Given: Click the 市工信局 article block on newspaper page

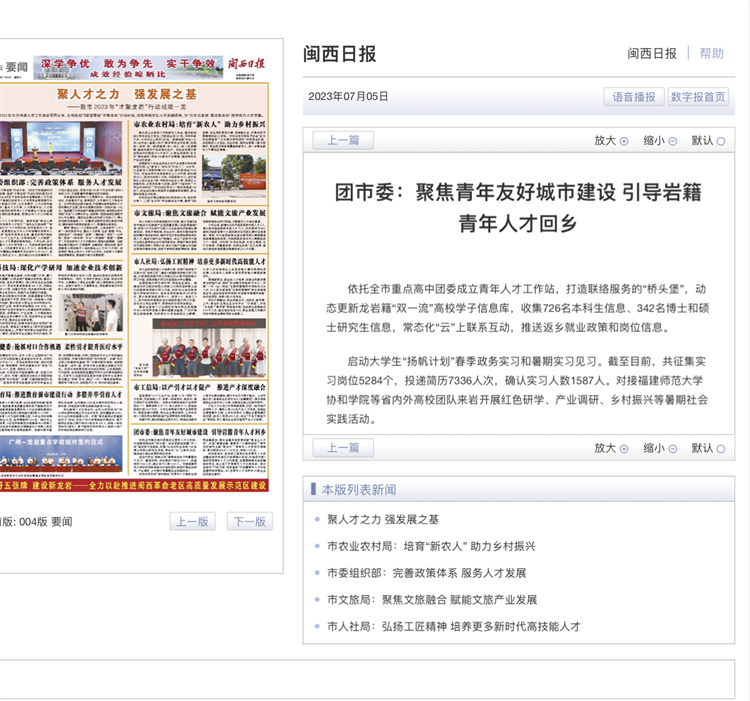Looking at the screenshot, I should (199, 403).
